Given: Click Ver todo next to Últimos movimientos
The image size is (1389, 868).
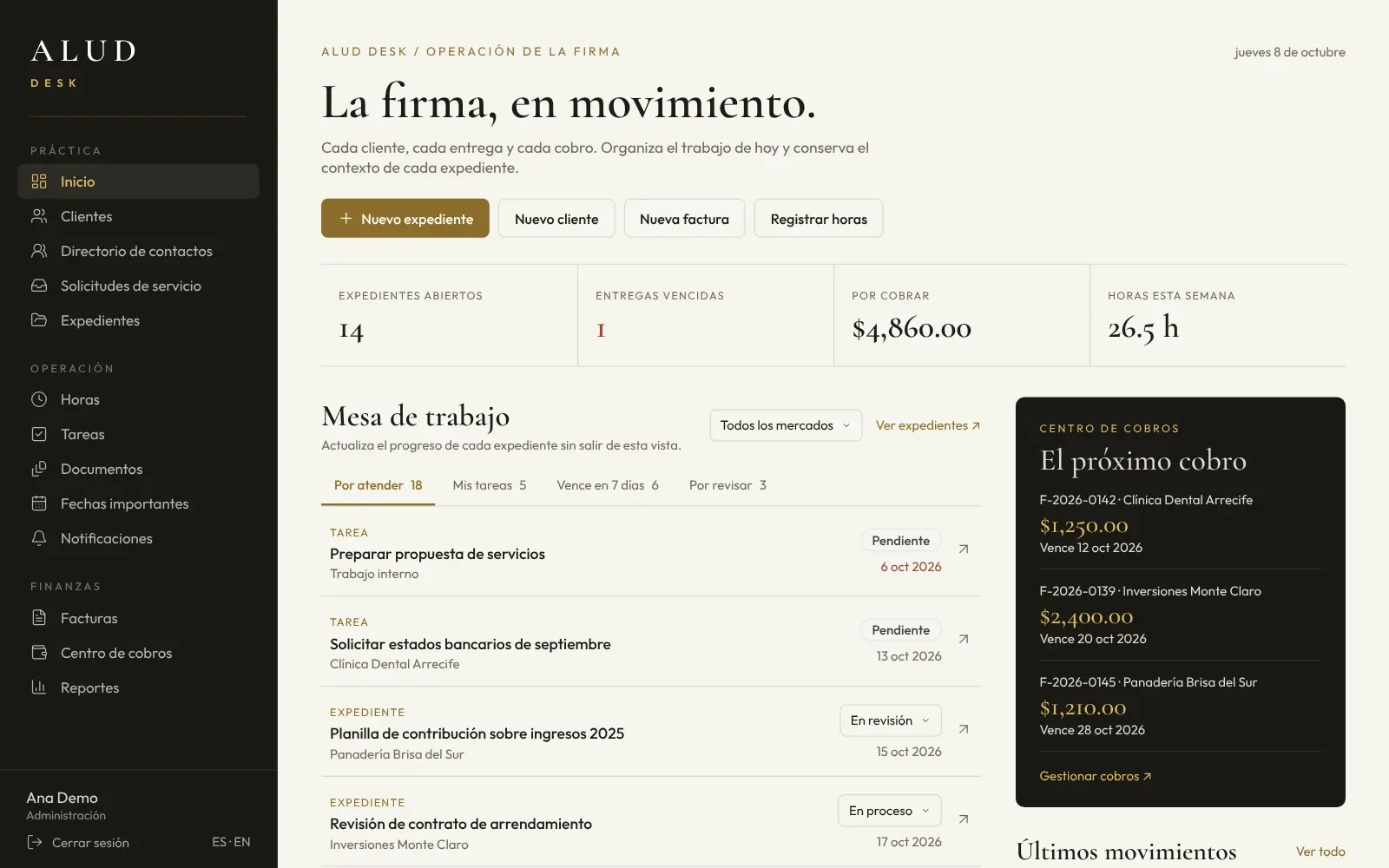Looking at the screenshot, I should (1320, 852).
